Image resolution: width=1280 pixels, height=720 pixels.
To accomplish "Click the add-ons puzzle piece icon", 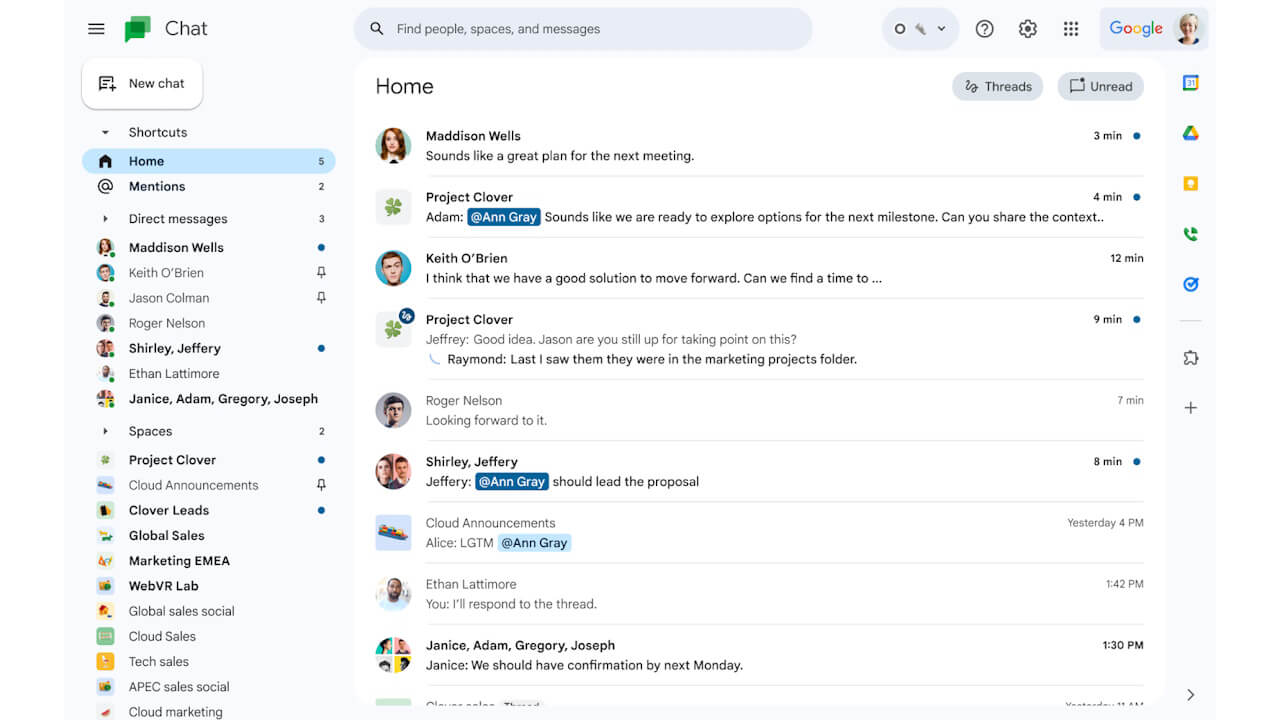I will click(x=1190, y=357).
